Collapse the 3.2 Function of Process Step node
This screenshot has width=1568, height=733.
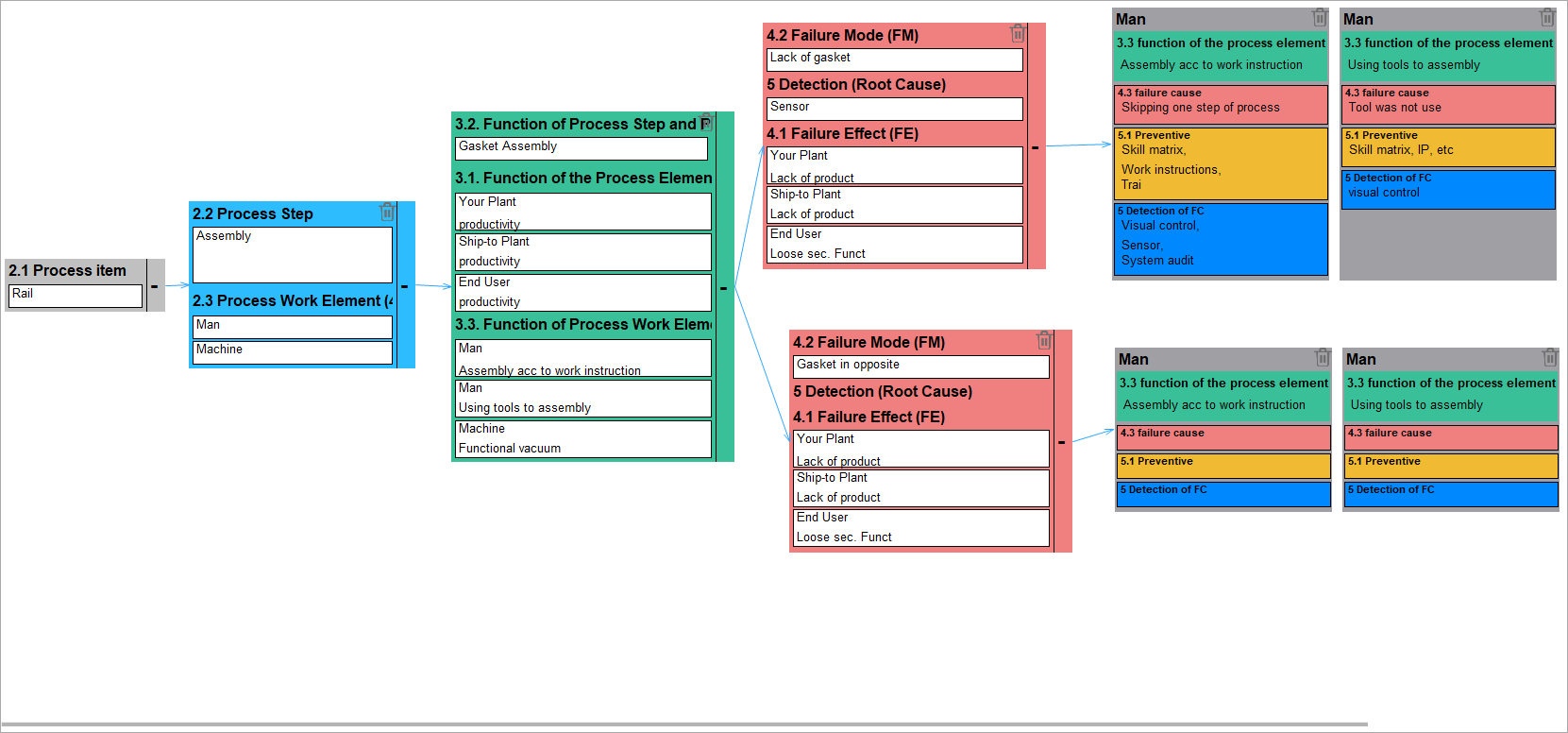coord(724,287)
